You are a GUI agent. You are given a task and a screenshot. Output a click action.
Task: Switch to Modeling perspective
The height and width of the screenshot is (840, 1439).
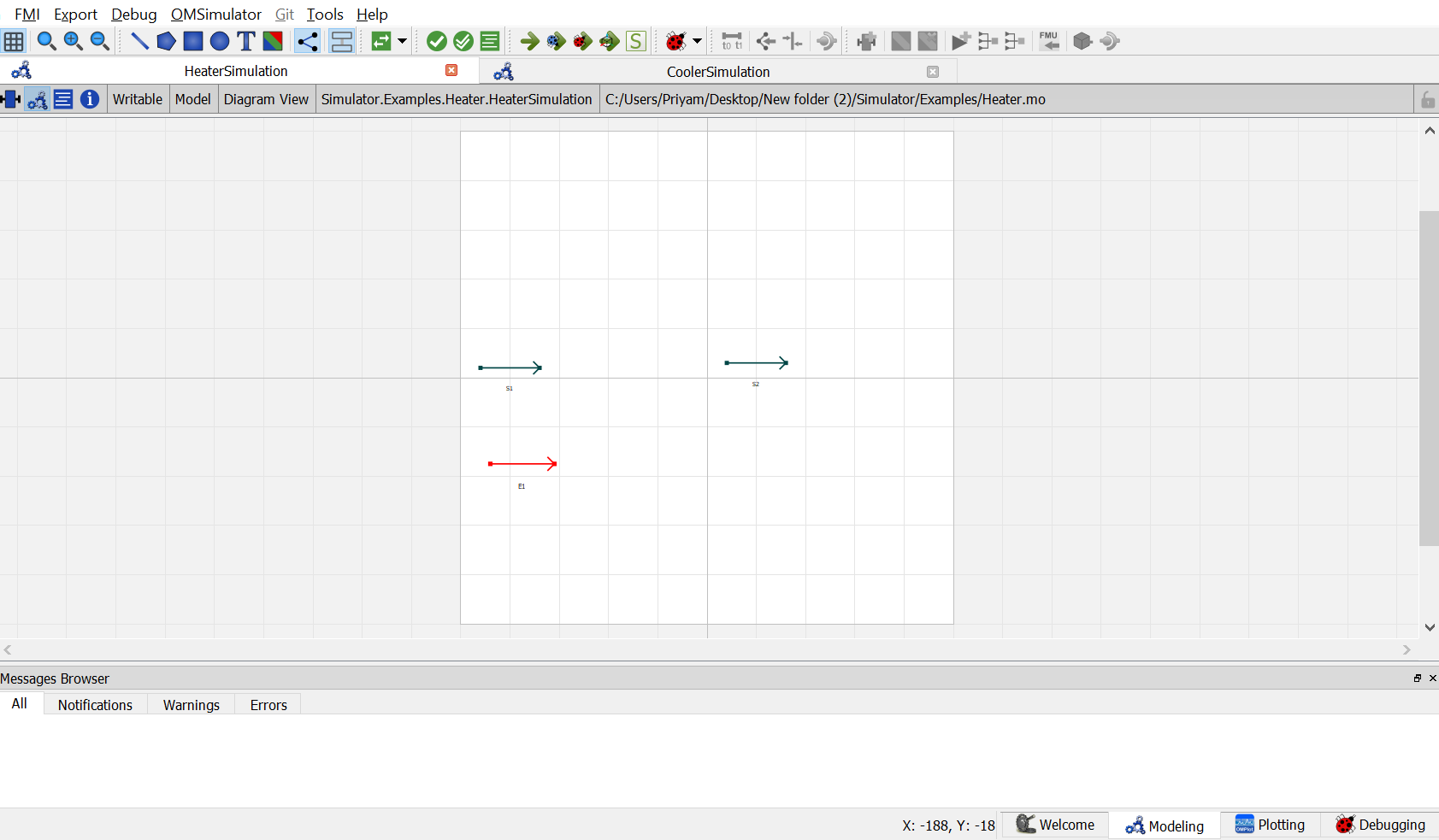tap(1165, 825)
